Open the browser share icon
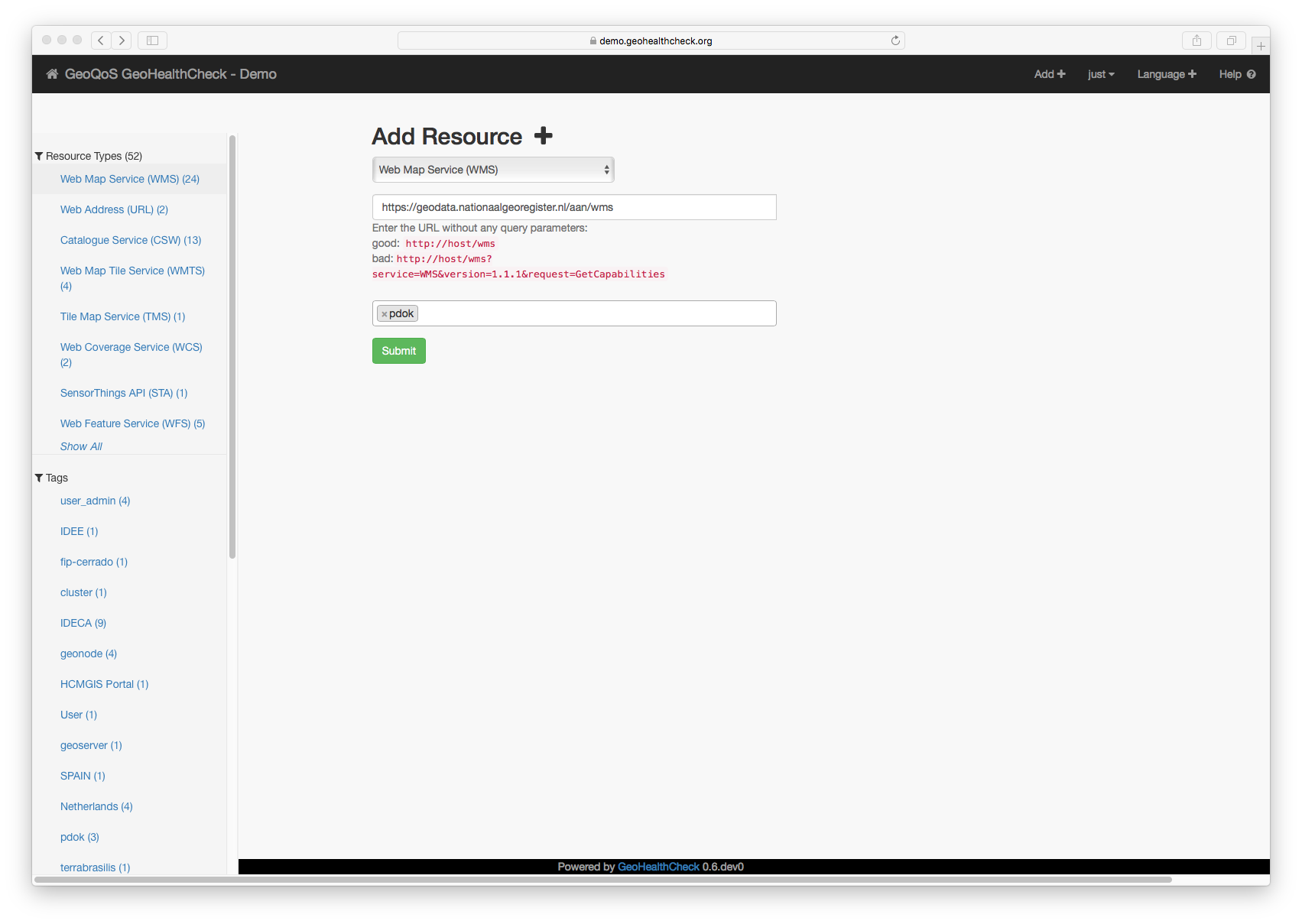Screen dimensions: 1302x924 click(x=1196, y=41)
